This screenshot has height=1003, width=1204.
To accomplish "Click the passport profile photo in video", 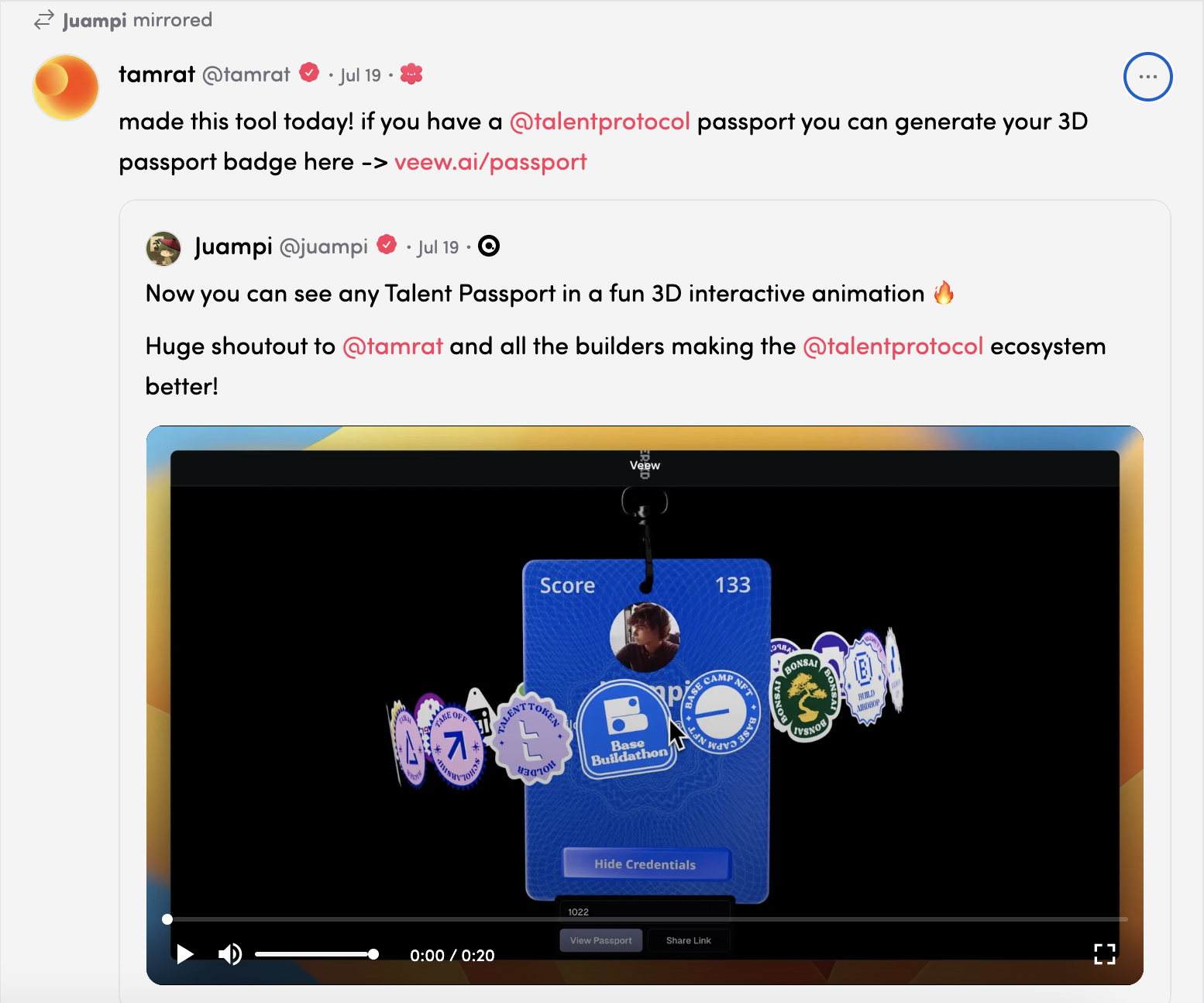I will point(645,637).
